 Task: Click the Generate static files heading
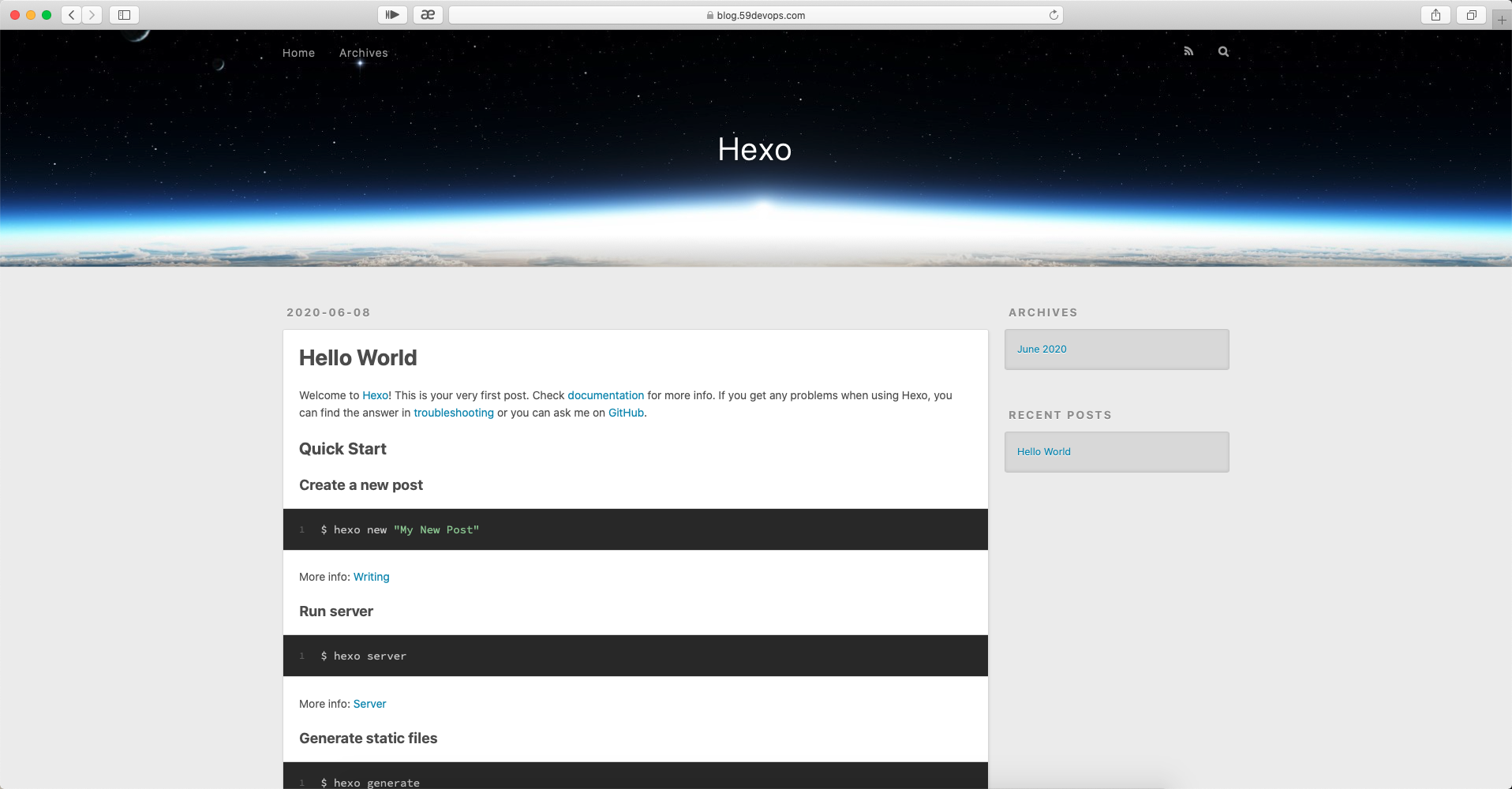(368, 739)
